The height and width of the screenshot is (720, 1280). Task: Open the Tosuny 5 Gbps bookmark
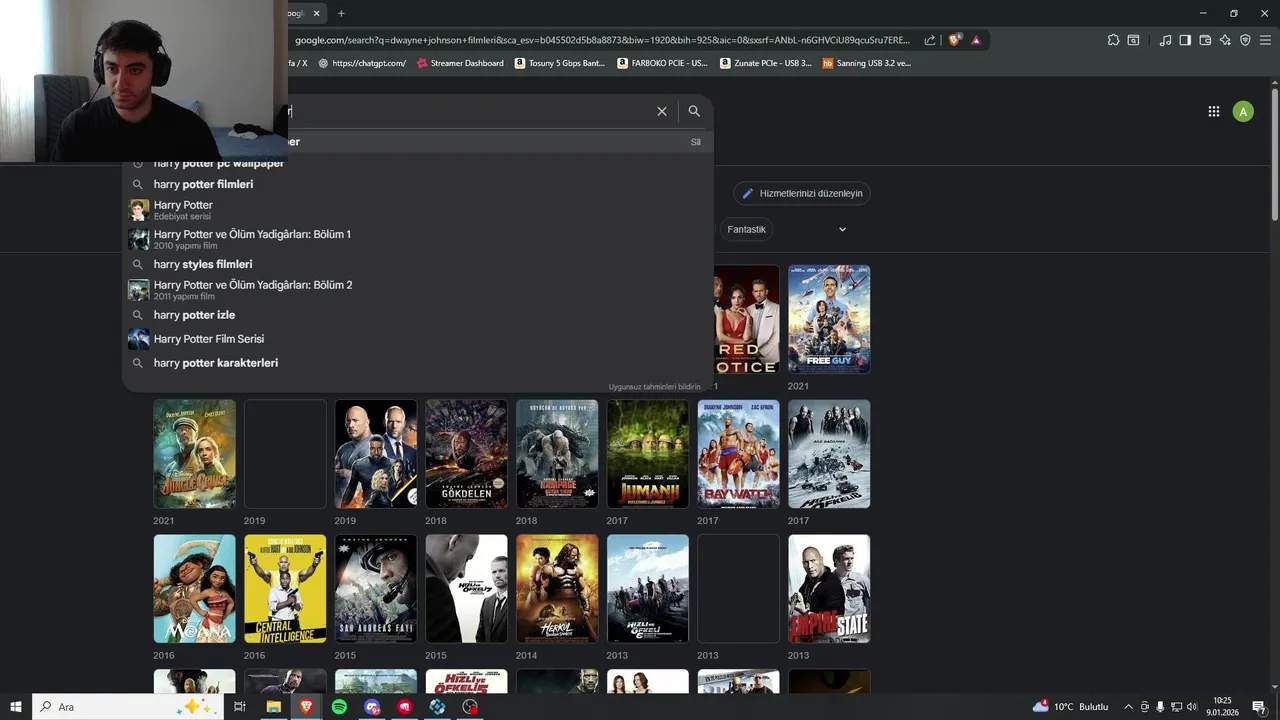coord(560,63)
